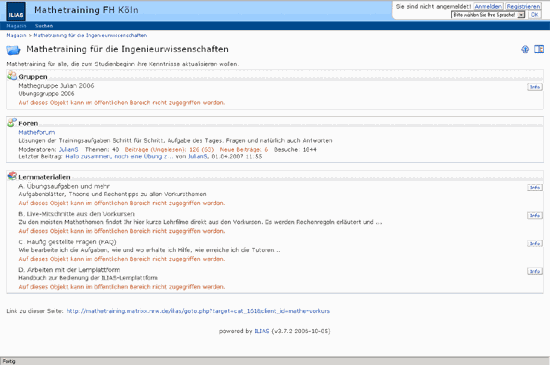
Task: Click 'B. Live-Mitschnitte aus den Vorkursen' title
Action: [76, 214]
